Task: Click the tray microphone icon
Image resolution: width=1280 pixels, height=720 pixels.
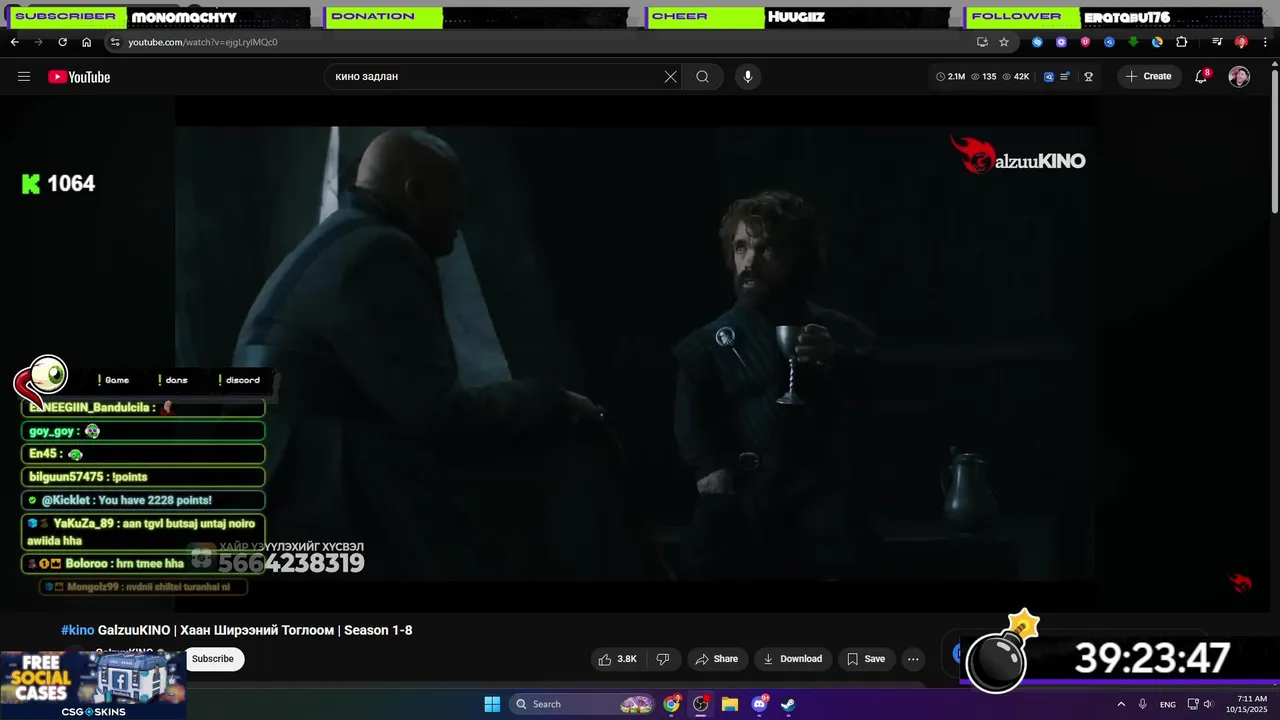Action: (x=1143, y=704)
